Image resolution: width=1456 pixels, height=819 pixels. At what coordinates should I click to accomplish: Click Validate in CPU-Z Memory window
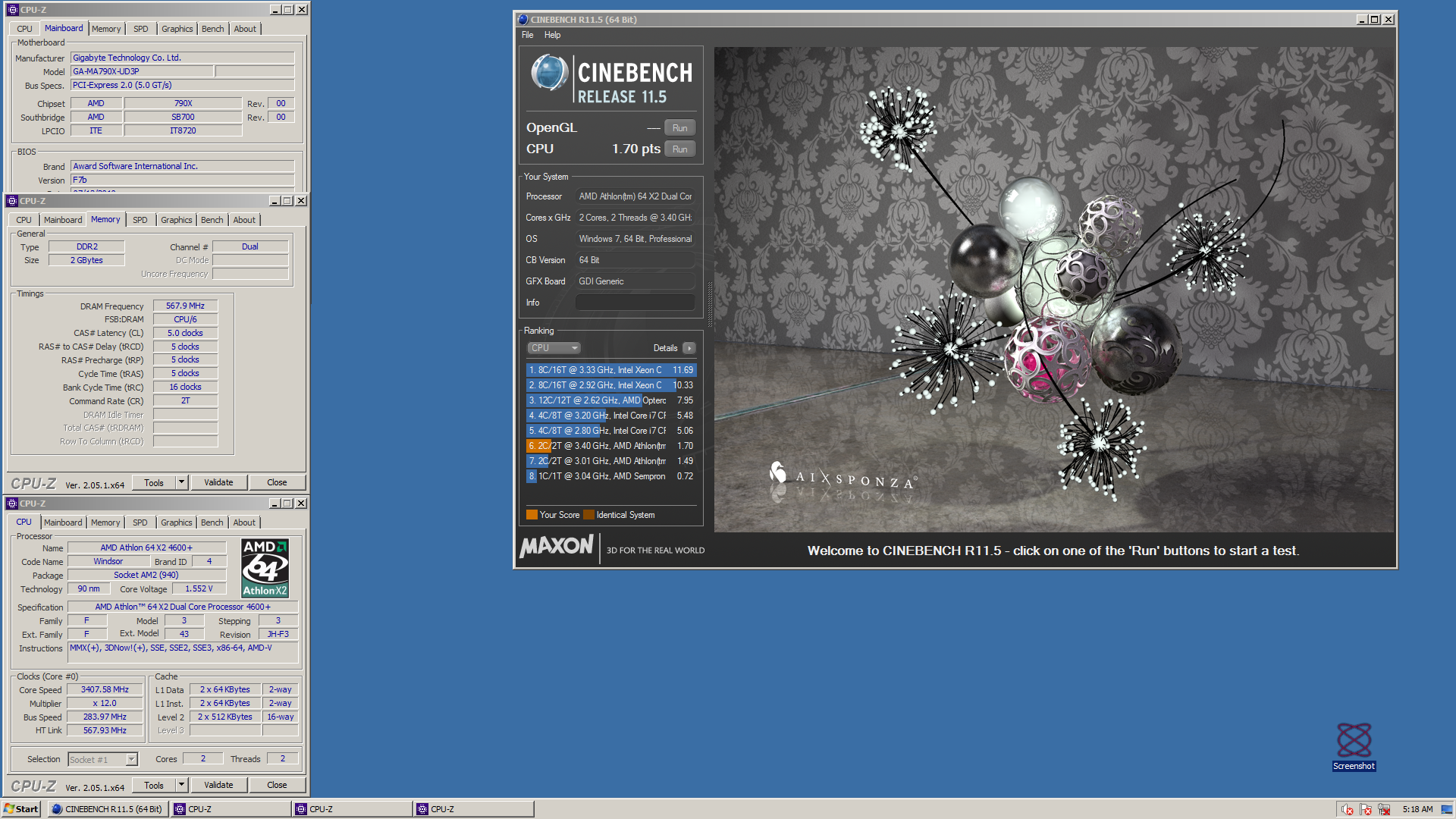click(218, 482)
